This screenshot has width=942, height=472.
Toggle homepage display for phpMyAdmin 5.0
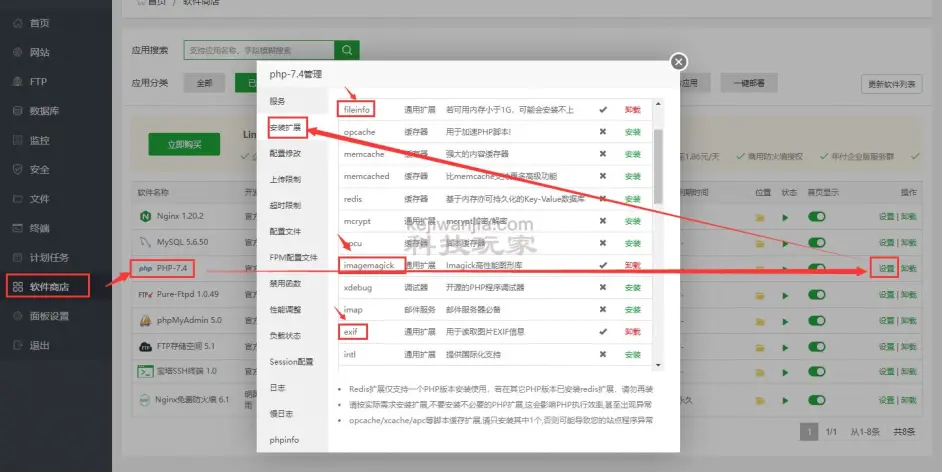[x=816, y=320]
